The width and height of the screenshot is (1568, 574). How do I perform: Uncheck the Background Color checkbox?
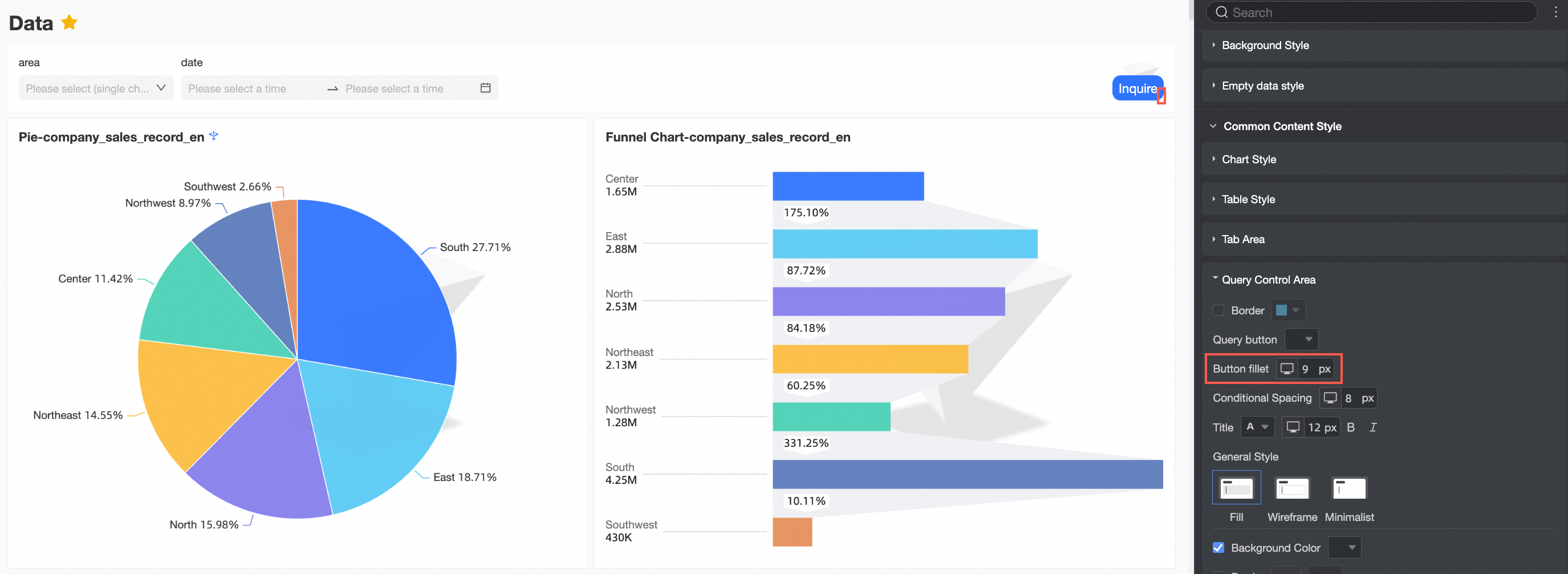[1218, 548]
